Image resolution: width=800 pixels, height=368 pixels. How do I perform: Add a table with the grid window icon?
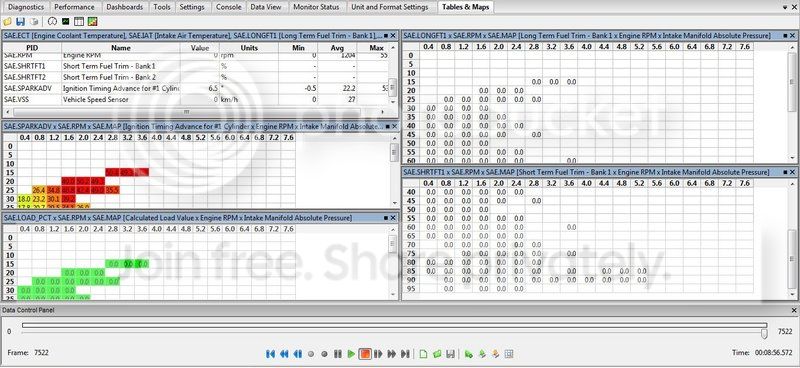79,22
